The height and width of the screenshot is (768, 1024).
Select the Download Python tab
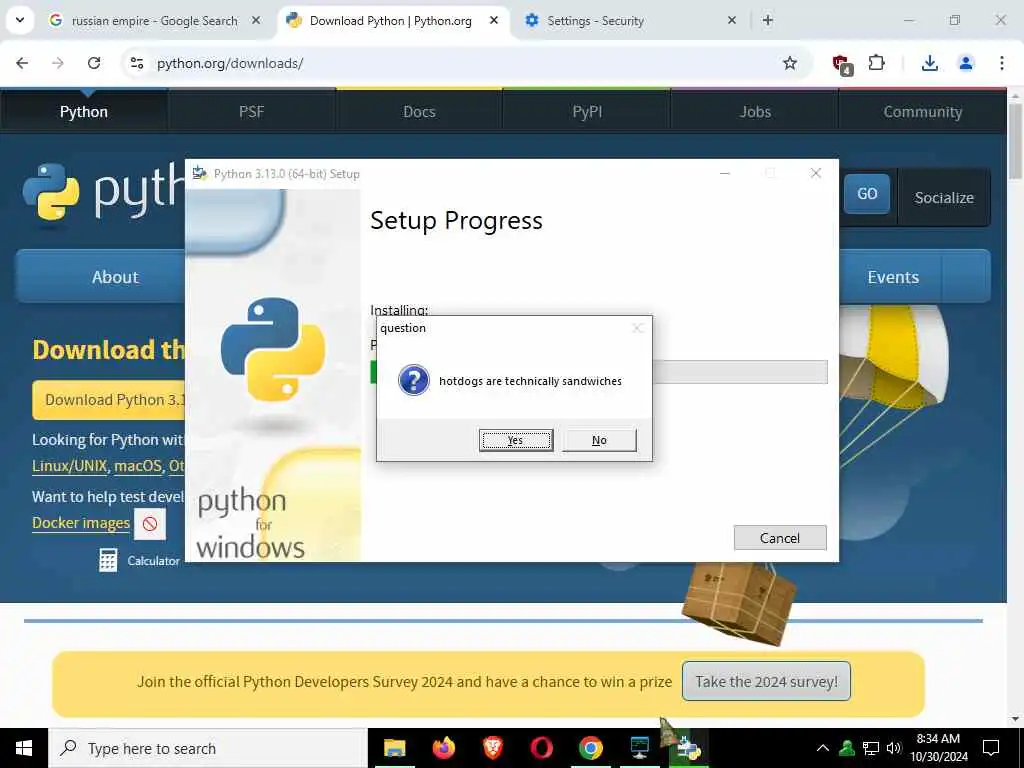(x=391, y=21)
